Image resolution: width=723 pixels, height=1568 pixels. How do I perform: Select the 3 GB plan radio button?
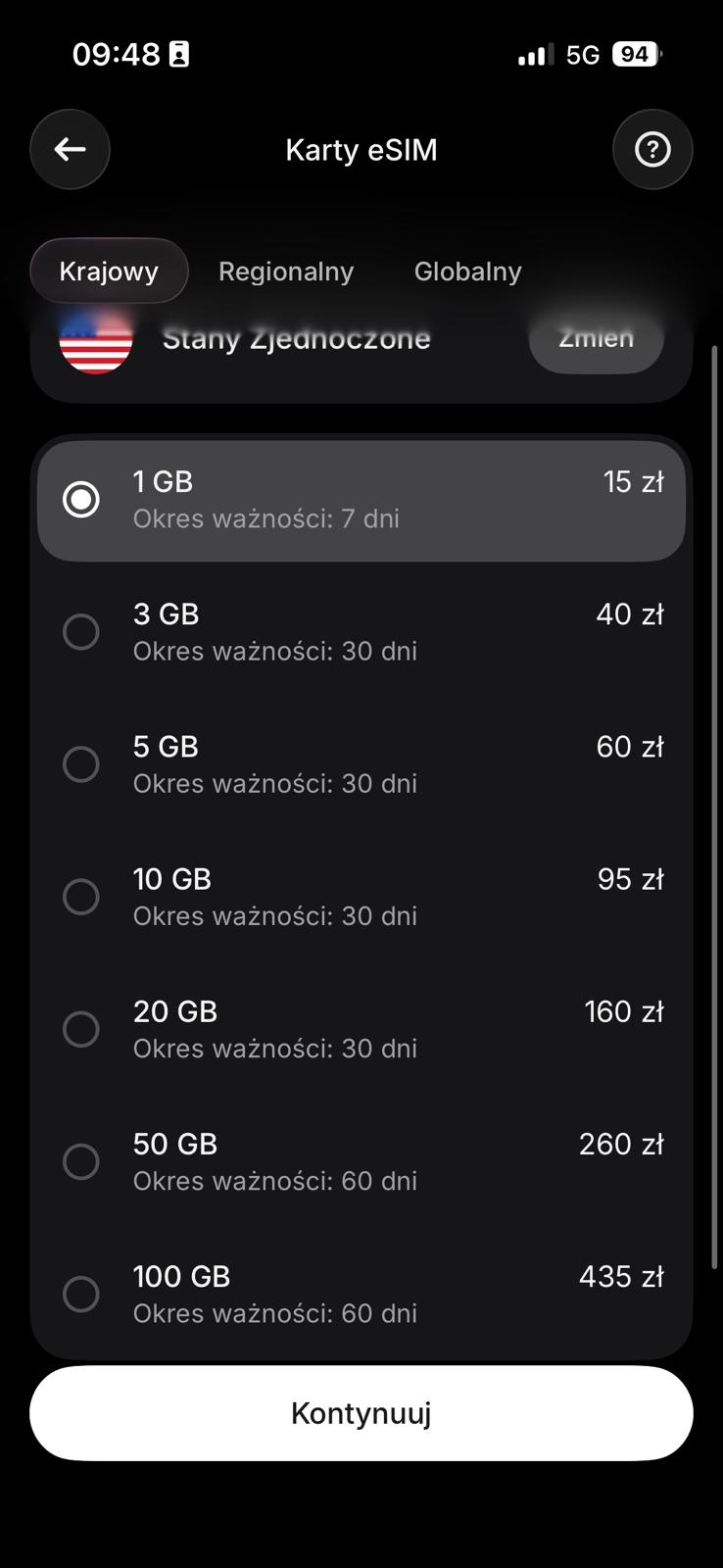[x=81, y=632]
